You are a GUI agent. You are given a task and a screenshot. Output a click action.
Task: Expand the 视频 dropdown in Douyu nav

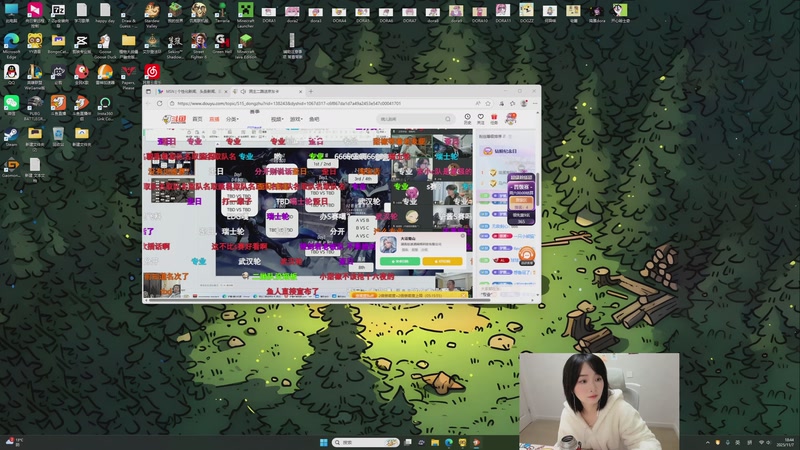click(277, 119)
